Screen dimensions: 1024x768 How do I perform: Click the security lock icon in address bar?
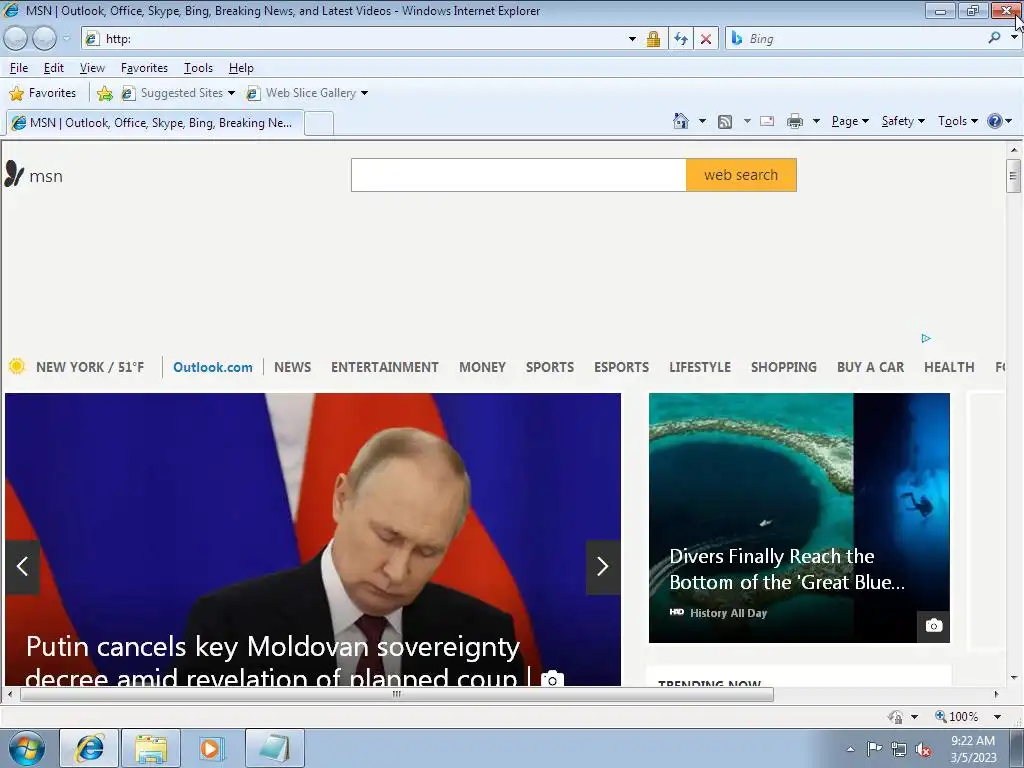click(653, 39)
